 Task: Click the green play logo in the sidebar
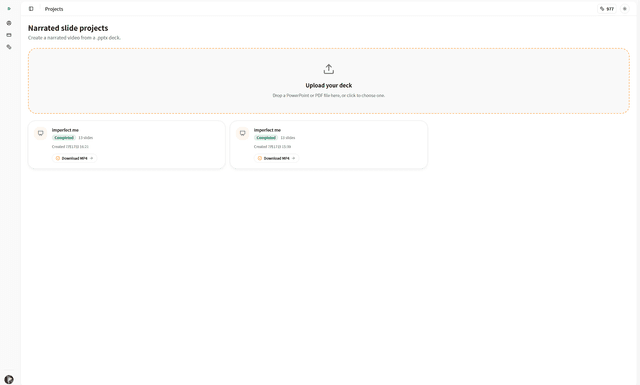pos(9,9)
